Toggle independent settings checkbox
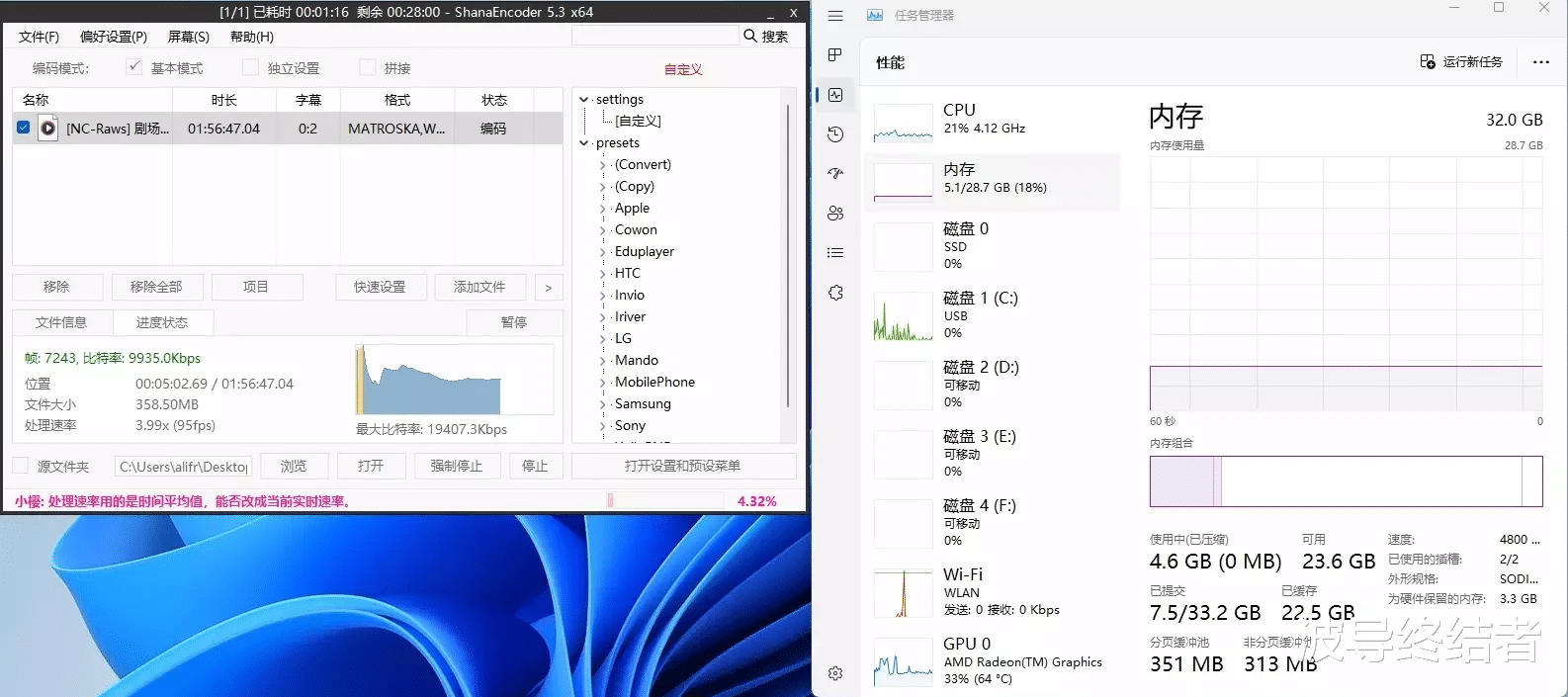1568x697 pixels. [251, 67]
